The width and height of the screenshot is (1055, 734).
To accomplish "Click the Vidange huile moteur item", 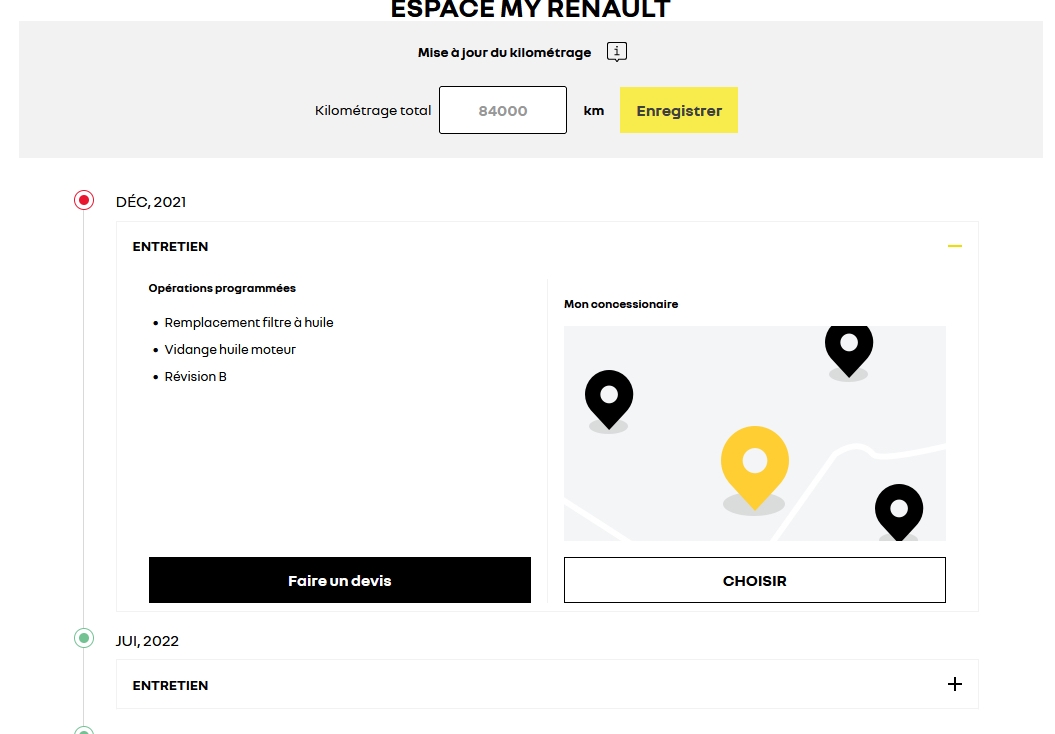I will 230,349.
